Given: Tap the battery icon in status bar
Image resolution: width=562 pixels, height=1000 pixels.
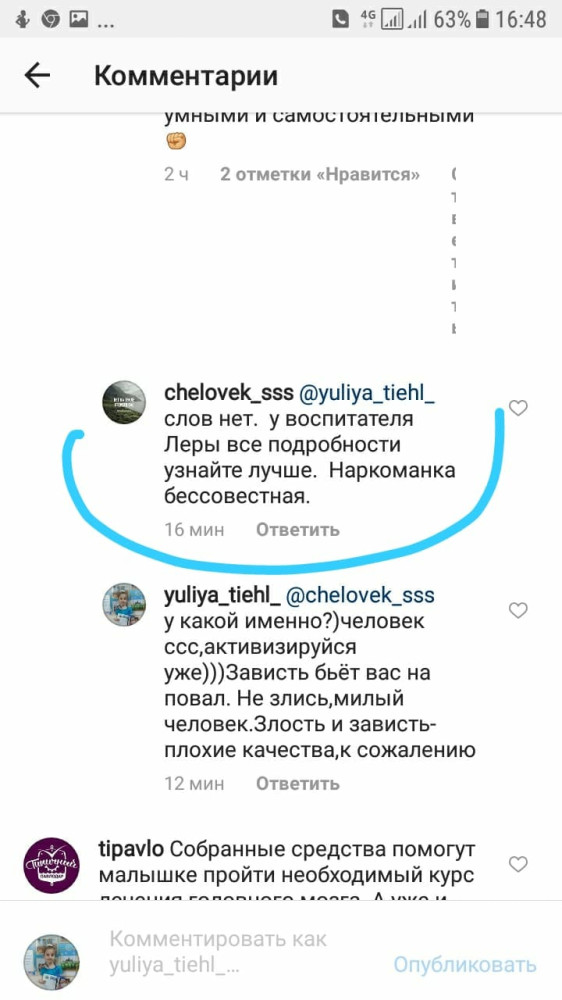Looking at the screenshot, I should coord(483,19).
